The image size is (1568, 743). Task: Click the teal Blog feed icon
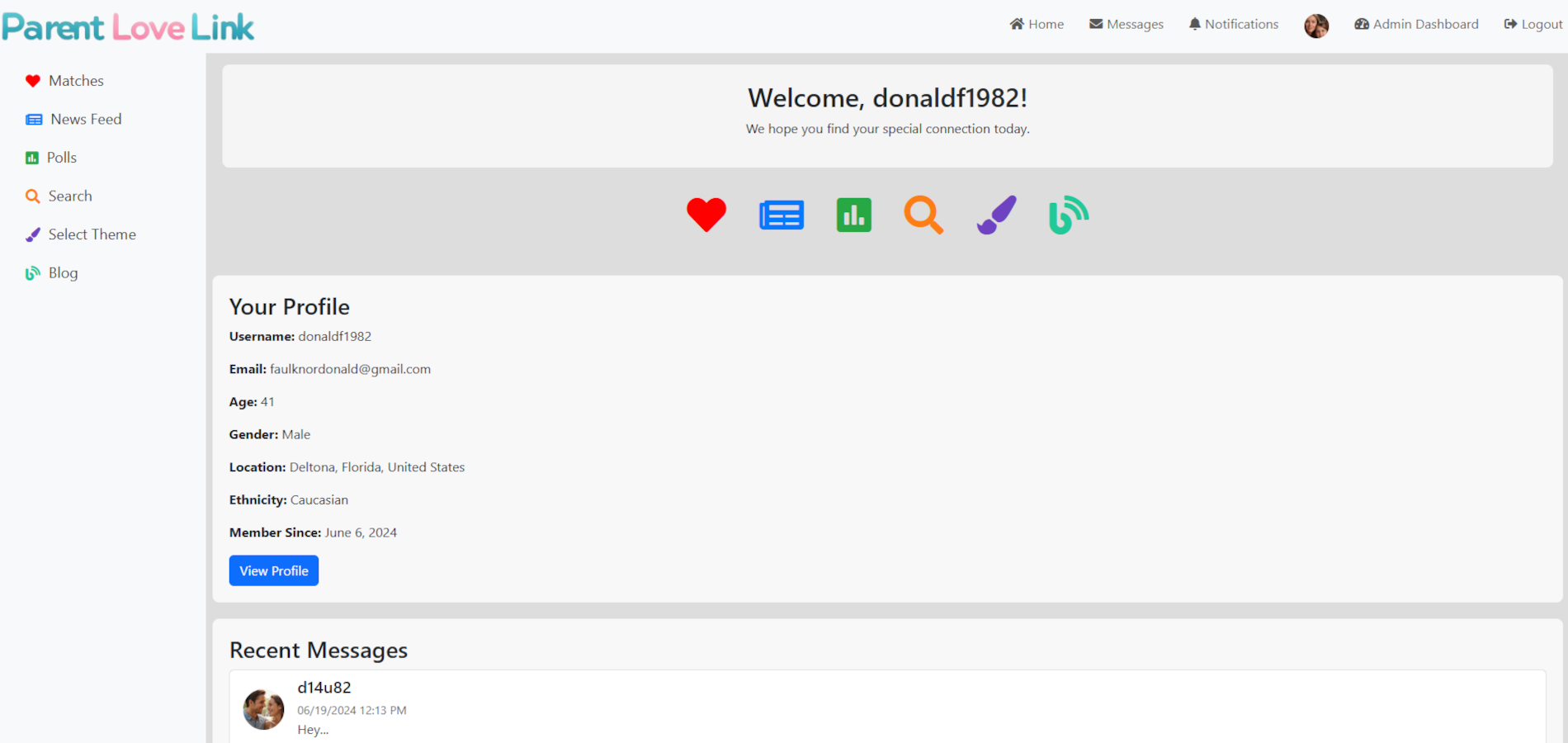[1067, 215]
